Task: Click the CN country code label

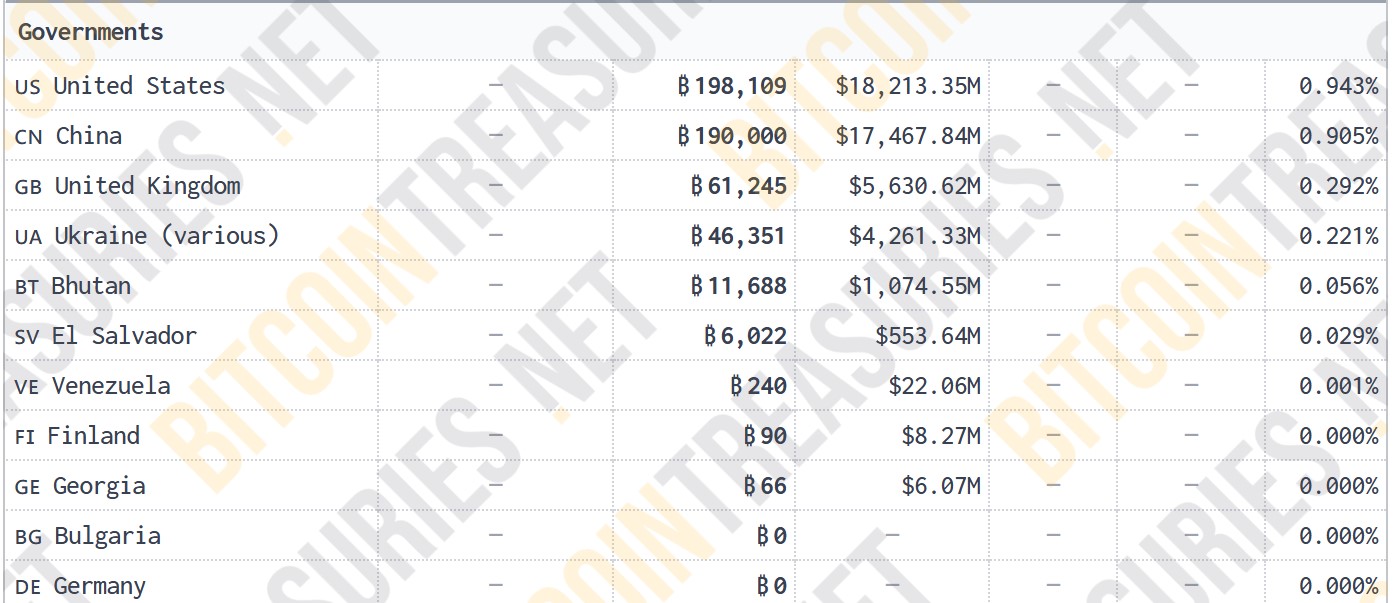Action: coord(29,138)
